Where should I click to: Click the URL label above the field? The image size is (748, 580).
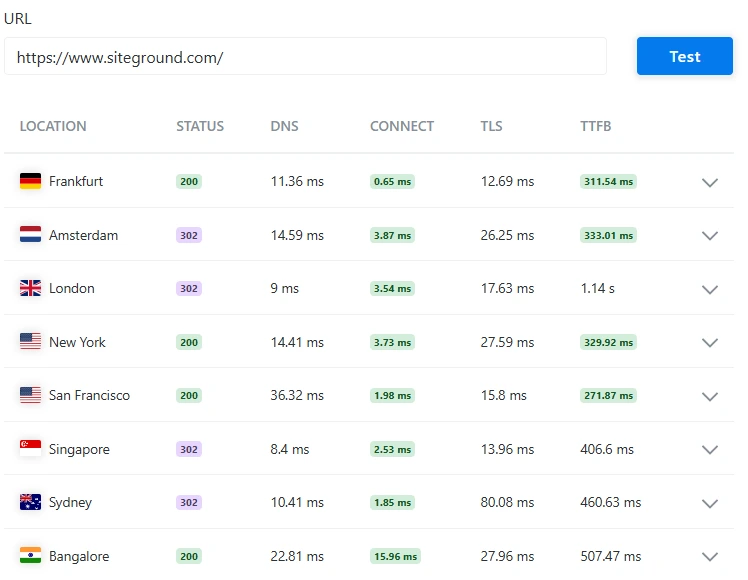[x=18, y=19]
